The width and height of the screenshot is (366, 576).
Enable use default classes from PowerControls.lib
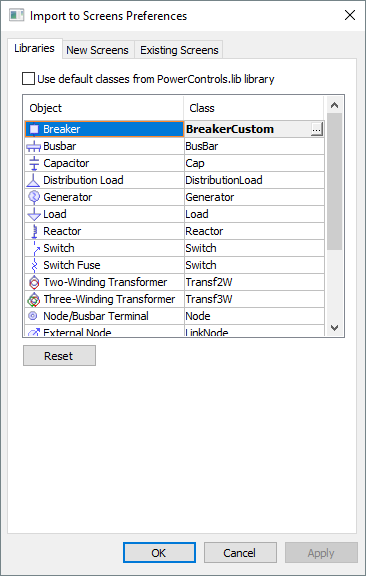click(28, 79)
